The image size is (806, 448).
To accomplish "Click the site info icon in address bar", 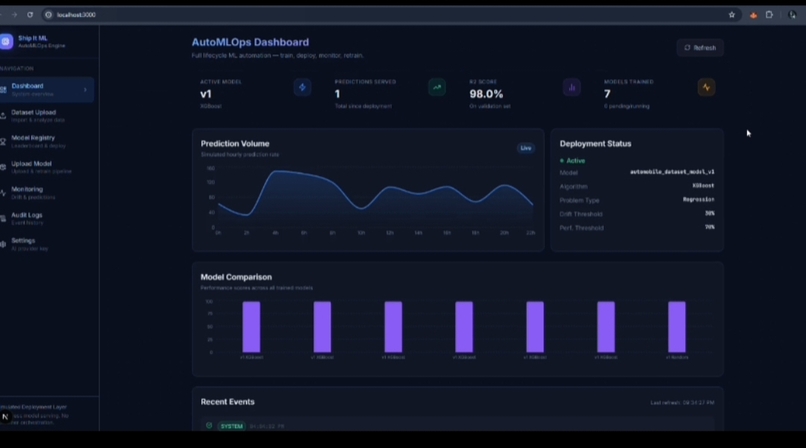I will point(48,15).
